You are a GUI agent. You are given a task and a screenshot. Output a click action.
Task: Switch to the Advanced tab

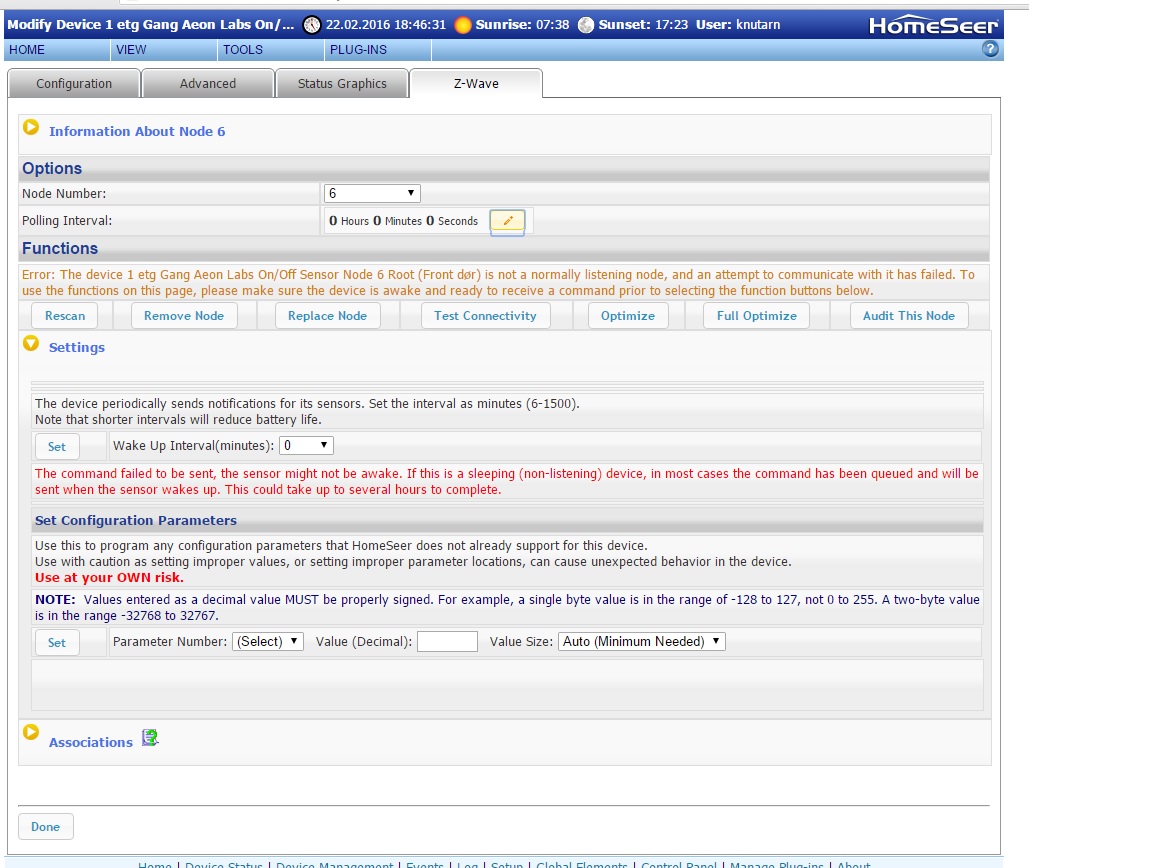tap(208, 83)
